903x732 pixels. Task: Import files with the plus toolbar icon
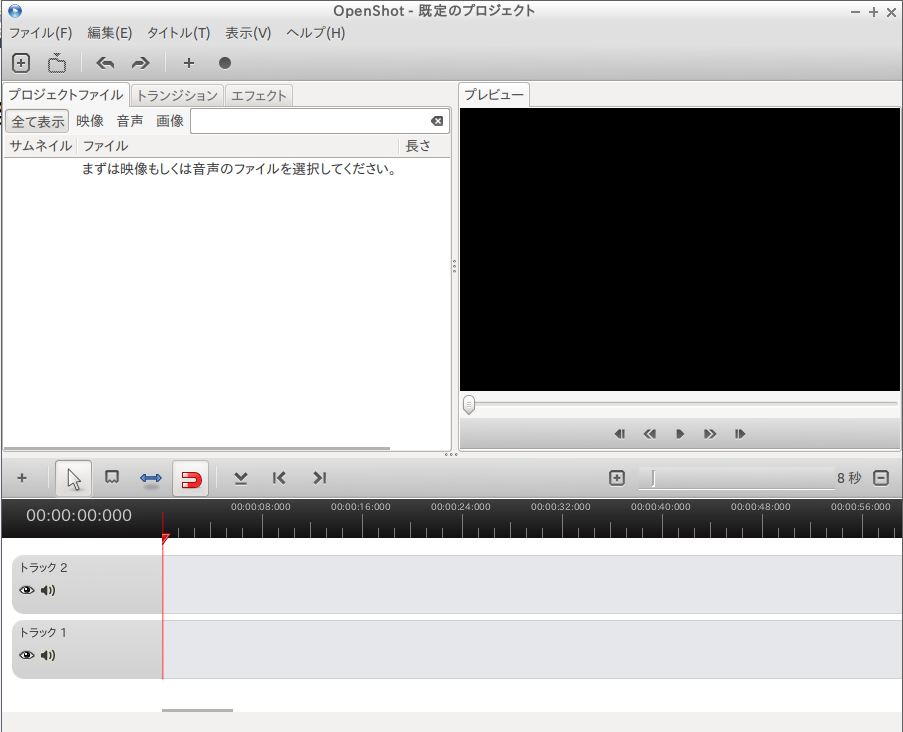point(189,63)
